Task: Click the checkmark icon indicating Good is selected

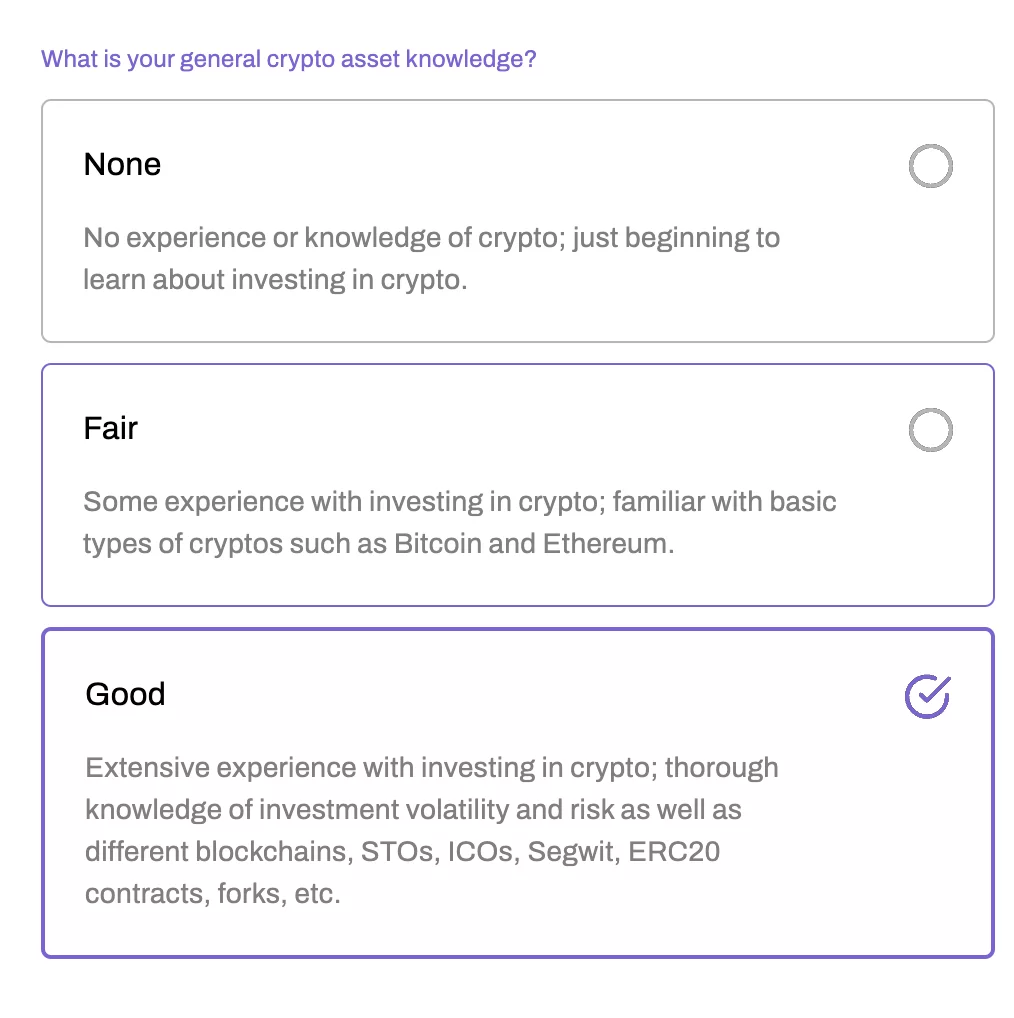Action: 927,694
